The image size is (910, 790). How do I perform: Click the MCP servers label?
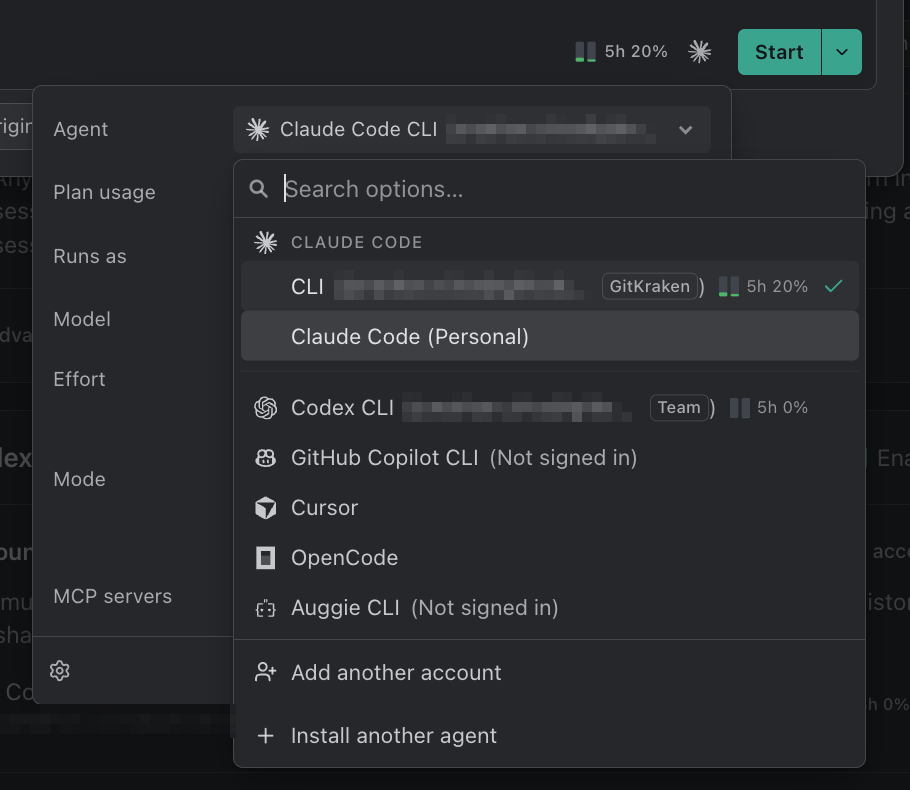tap(113, 596)
